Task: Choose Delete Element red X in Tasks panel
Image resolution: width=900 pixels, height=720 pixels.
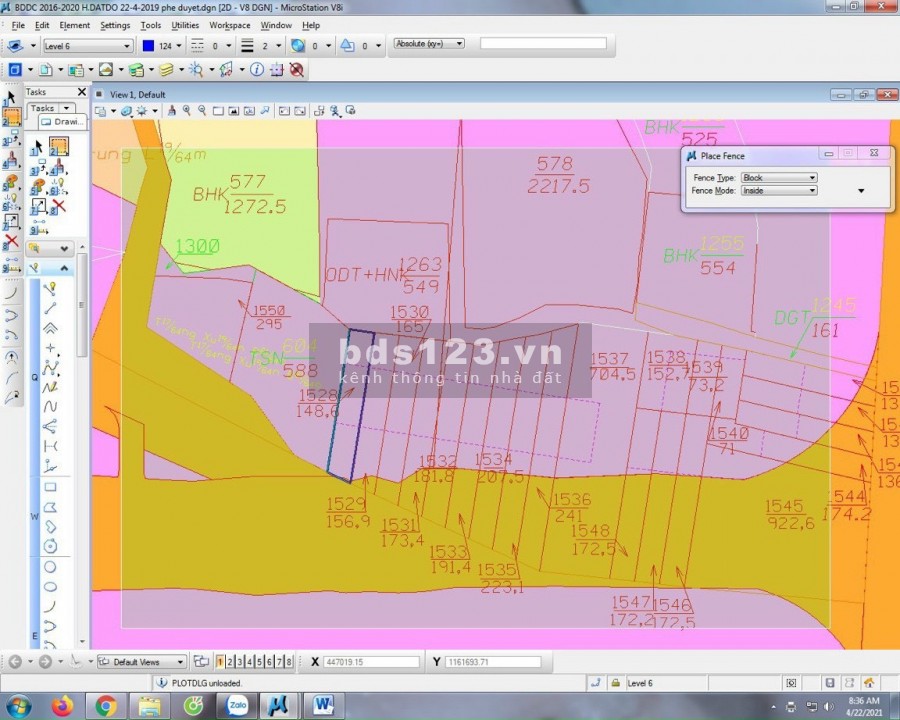Action: (x=58, y=206)
